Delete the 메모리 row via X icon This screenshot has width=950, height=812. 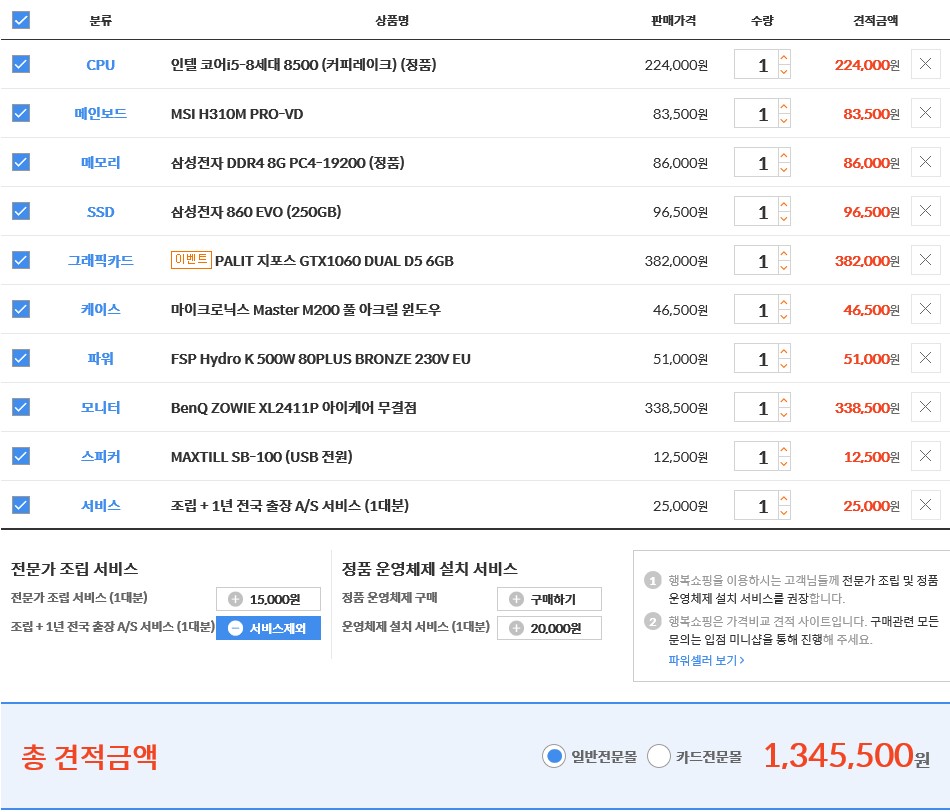[x=925, y=162]
